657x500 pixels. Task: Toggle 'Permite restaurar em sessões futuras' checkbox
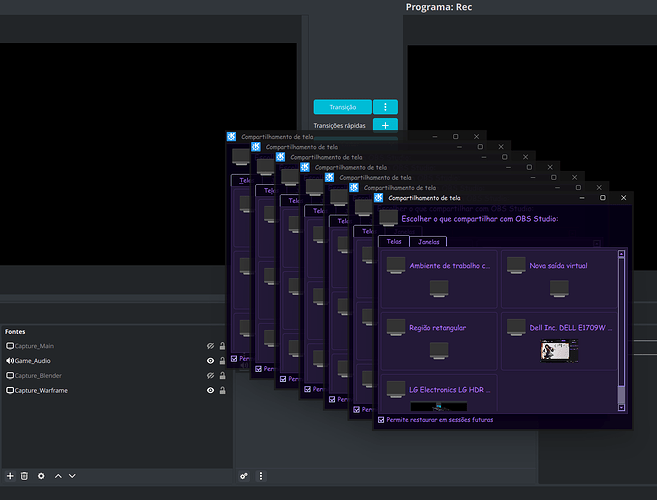pos(381,420)
